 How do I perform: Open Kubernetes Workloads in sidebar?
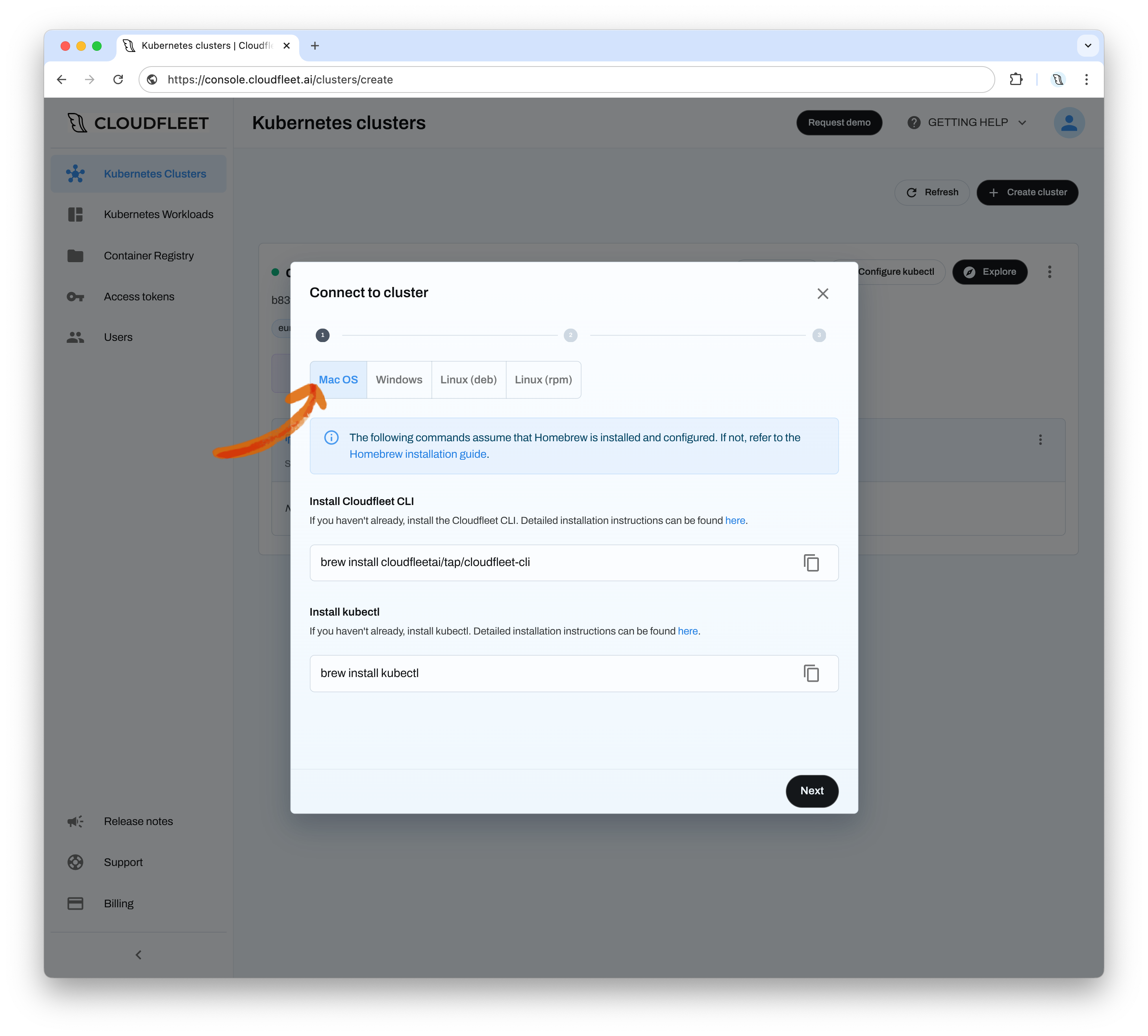(x=138, y=215)
